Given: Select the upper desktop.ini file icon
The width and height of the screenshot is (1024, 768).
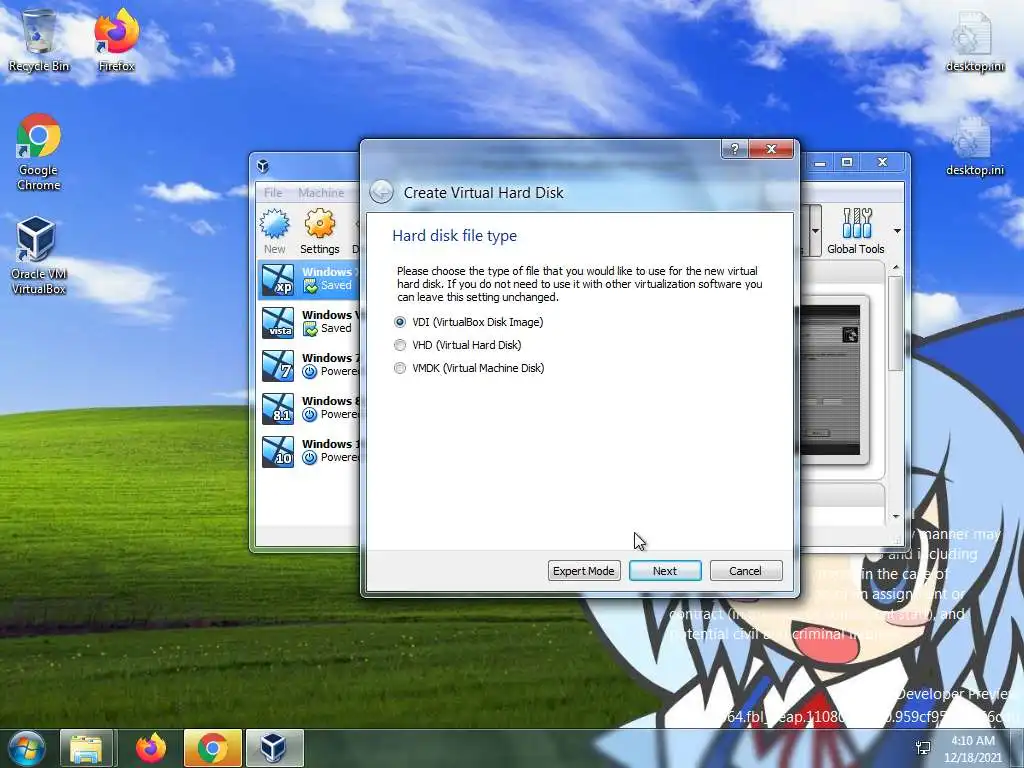Looking at the screenshot, I should [x=975, y=40].
